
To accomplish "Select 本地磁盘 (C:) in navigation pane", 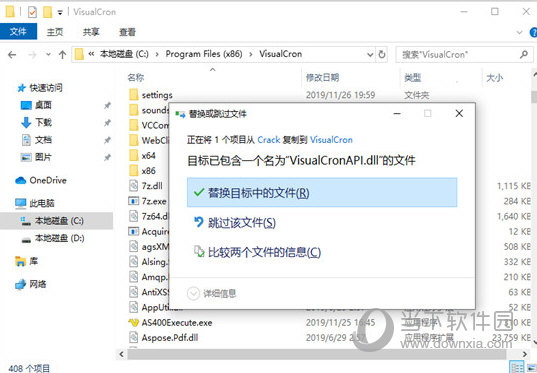I will pos(57,221).
